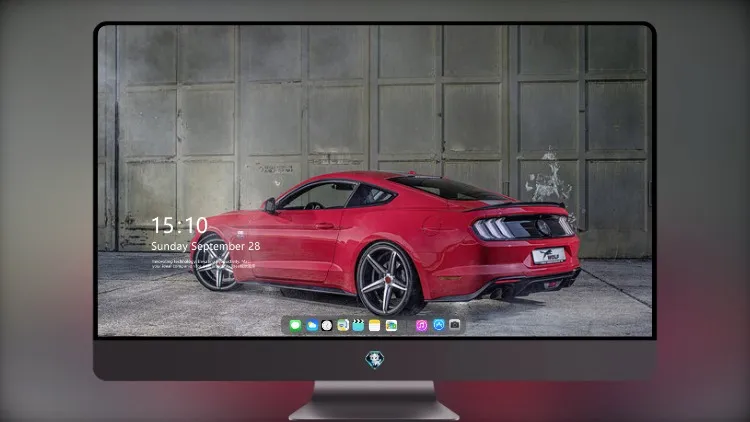This screenshot has height=422, width=750.
Task: Select the Sunday September 28 date text
Action: (206, 246)
